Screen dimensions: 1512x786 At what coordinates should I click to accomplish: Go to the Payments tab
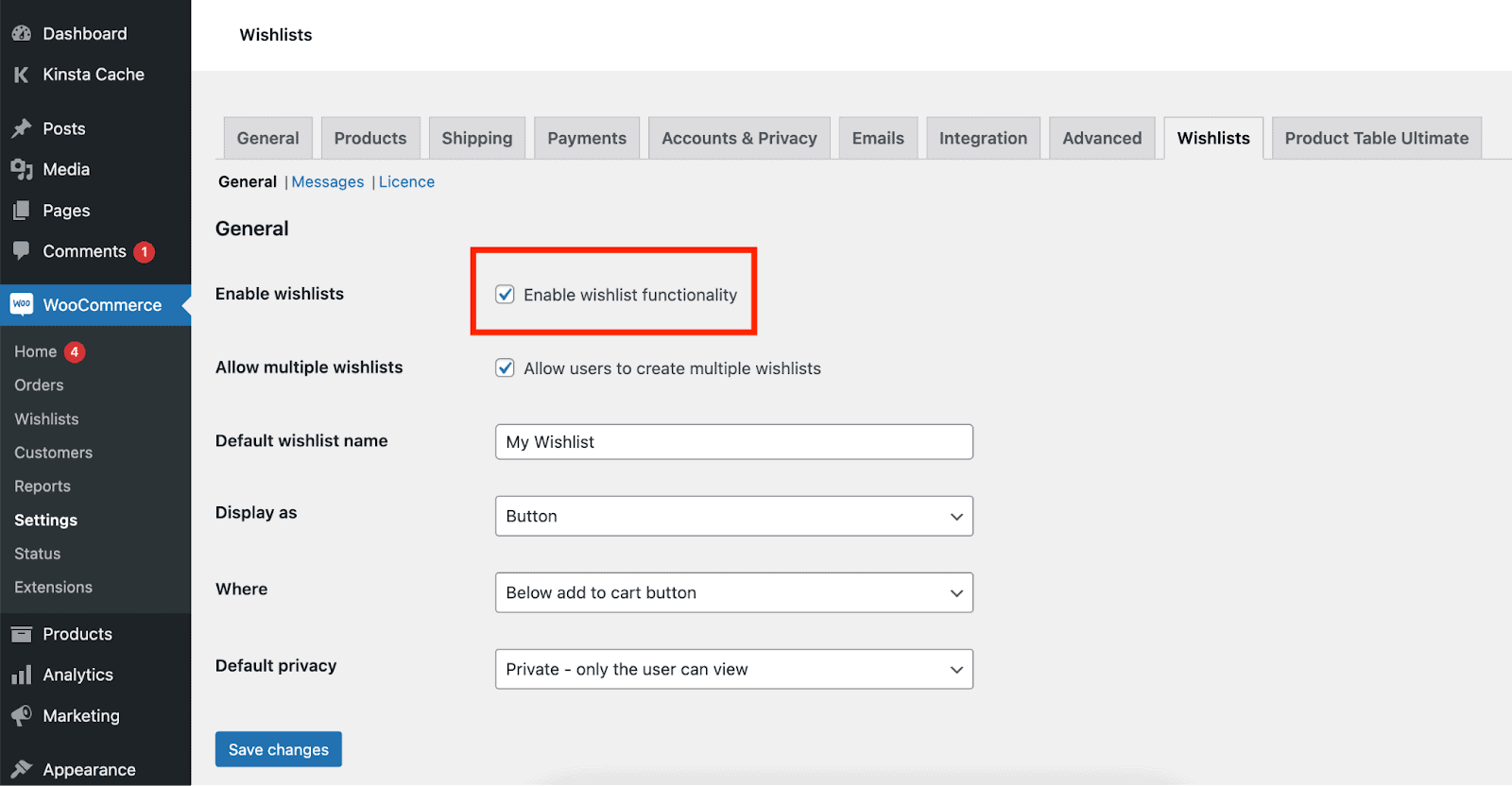click(587, 138)
